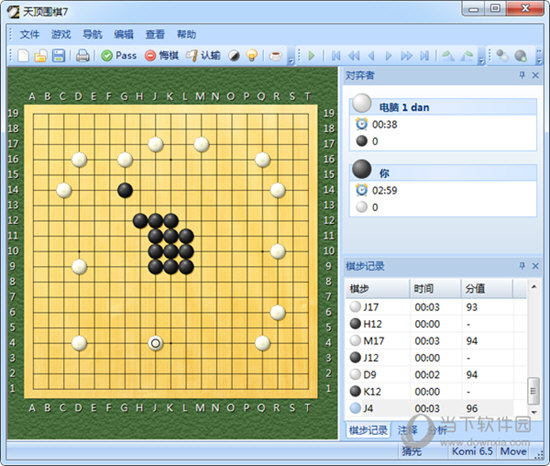The width and height of the screenshot is (550, 466).
Task: Select move J4 in move list
Action: (x=436, y=408)
